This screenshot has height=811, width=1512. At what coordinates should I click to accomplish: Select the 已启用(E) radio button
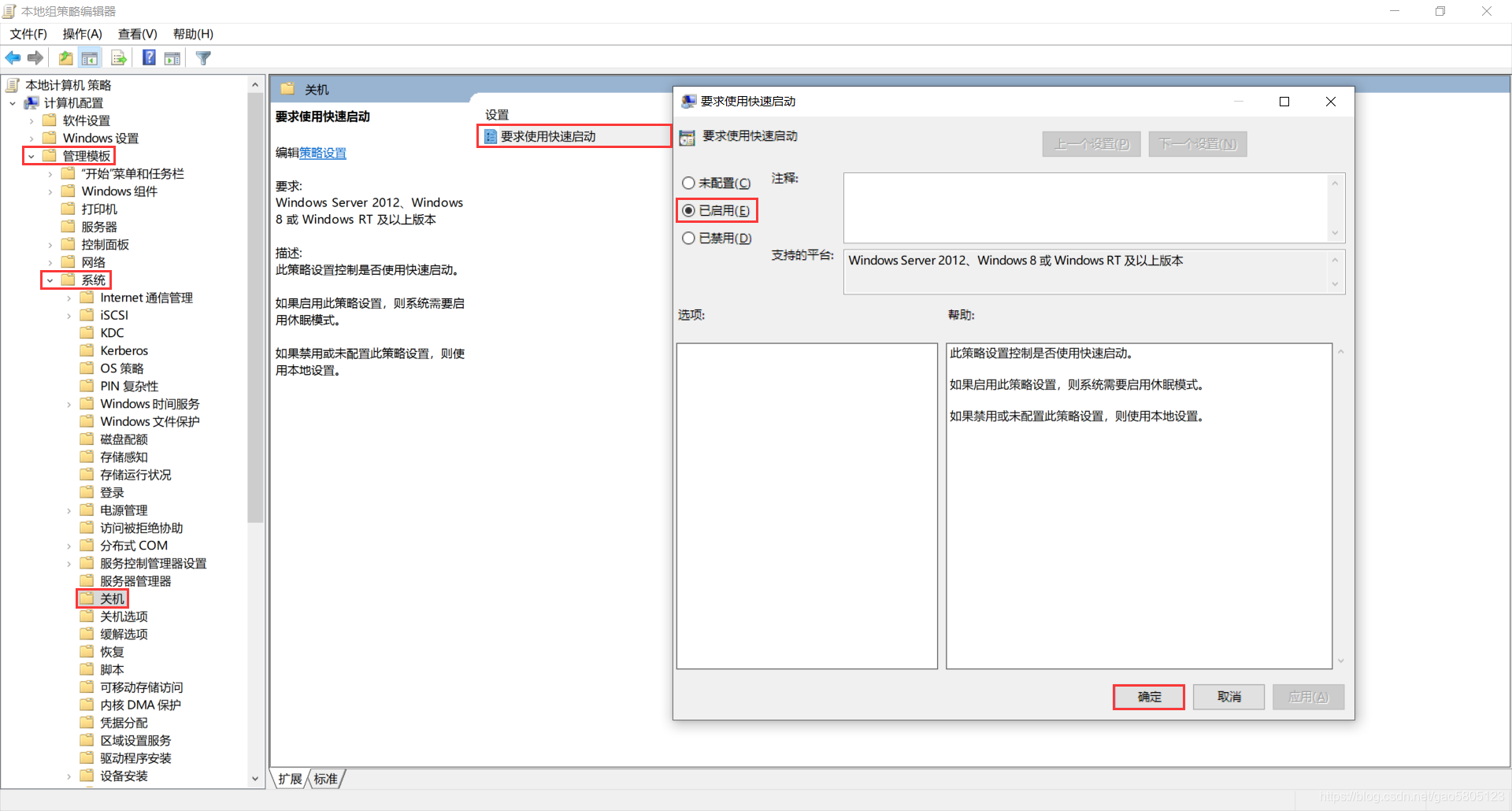[688, 210]
